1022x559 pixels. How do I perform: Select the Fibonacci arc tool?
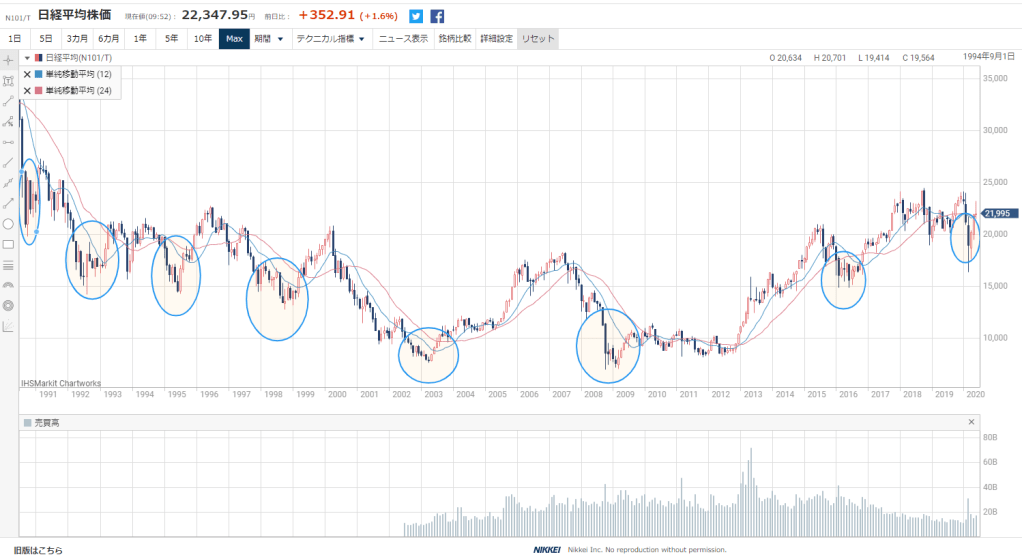(8, 285)
